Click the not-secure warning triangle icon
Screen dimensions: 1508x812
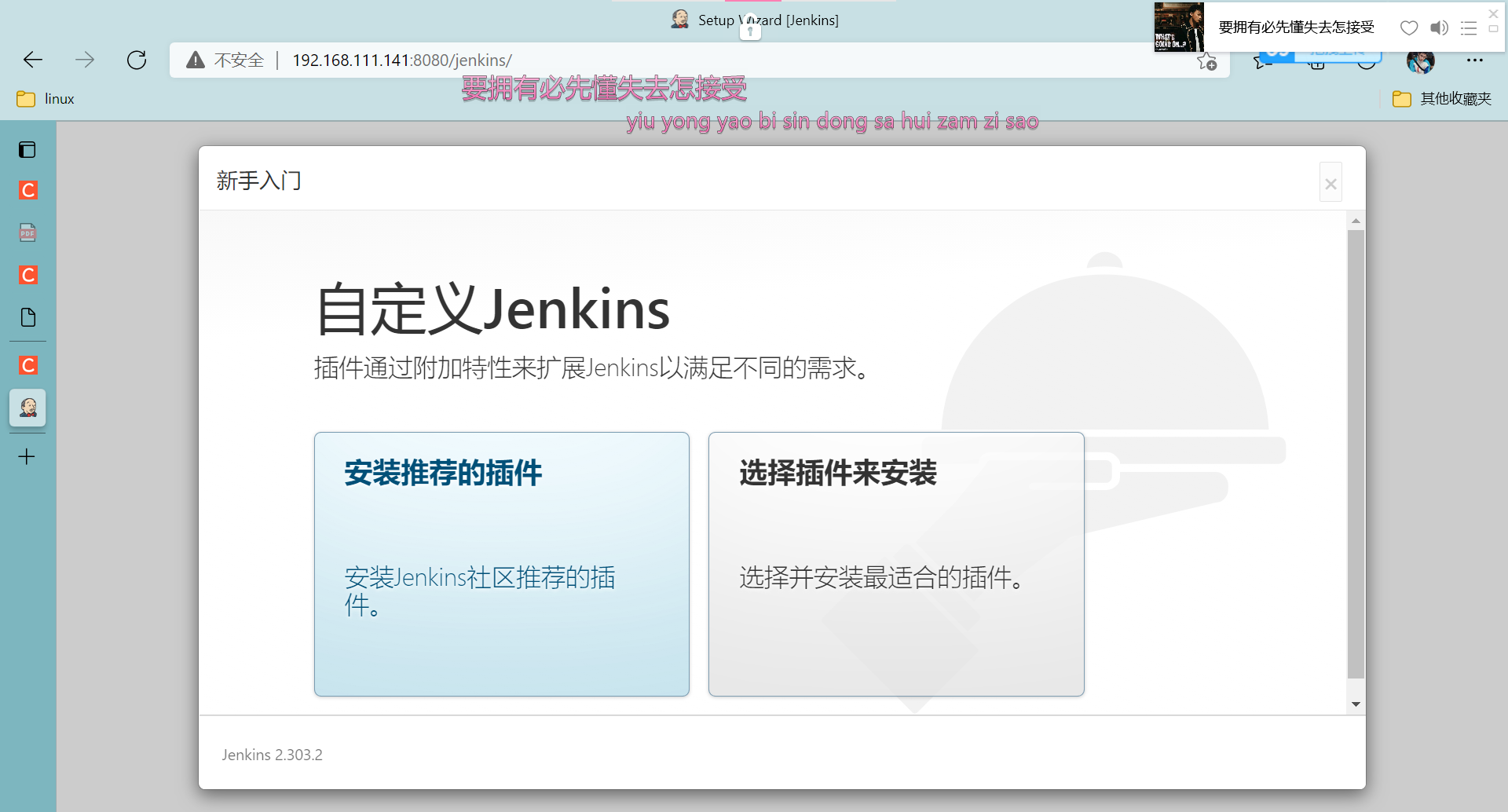pos(196,60)
